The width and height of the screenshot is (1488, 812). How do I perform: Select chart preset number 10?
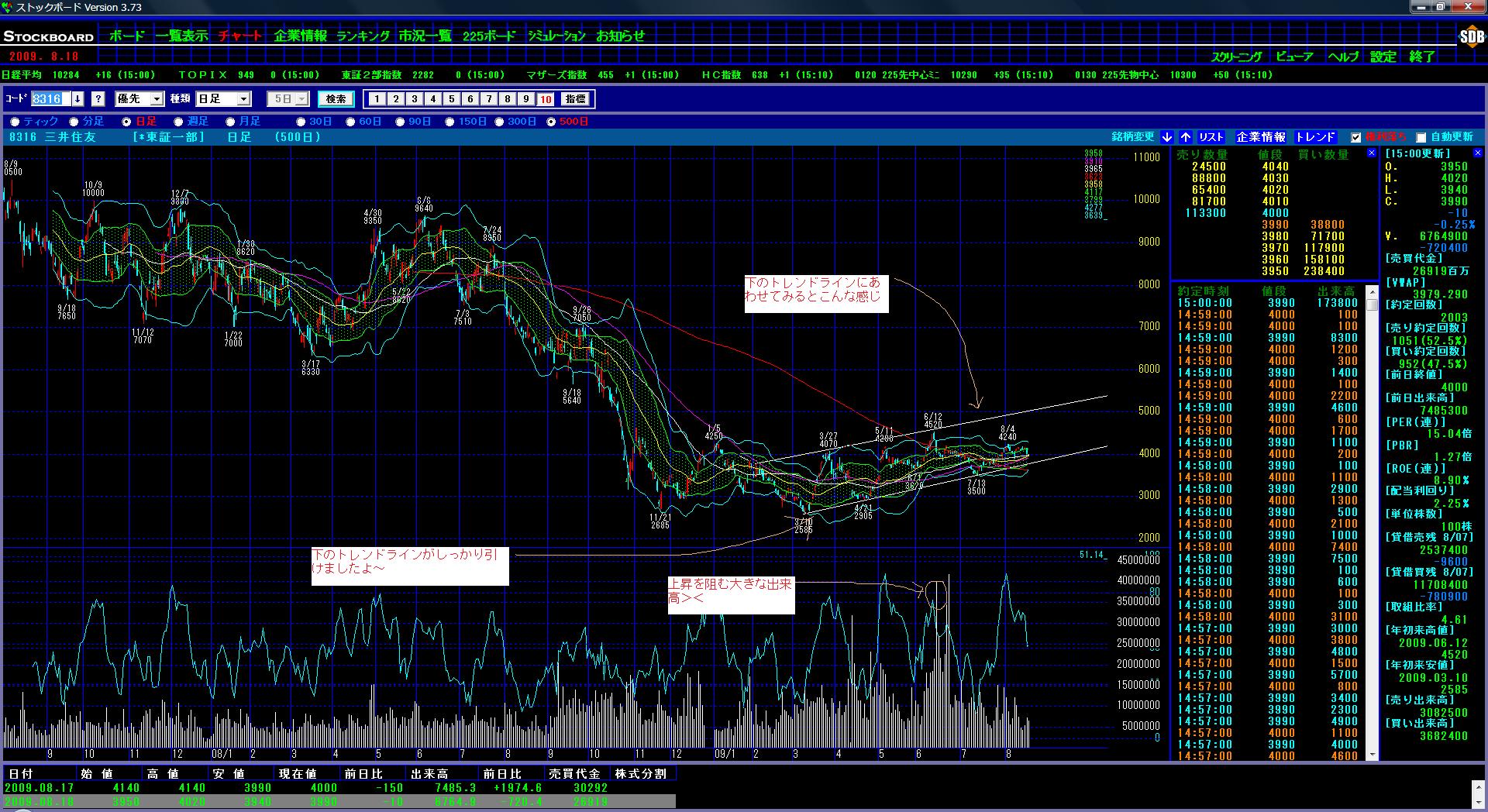pos(545,99)
